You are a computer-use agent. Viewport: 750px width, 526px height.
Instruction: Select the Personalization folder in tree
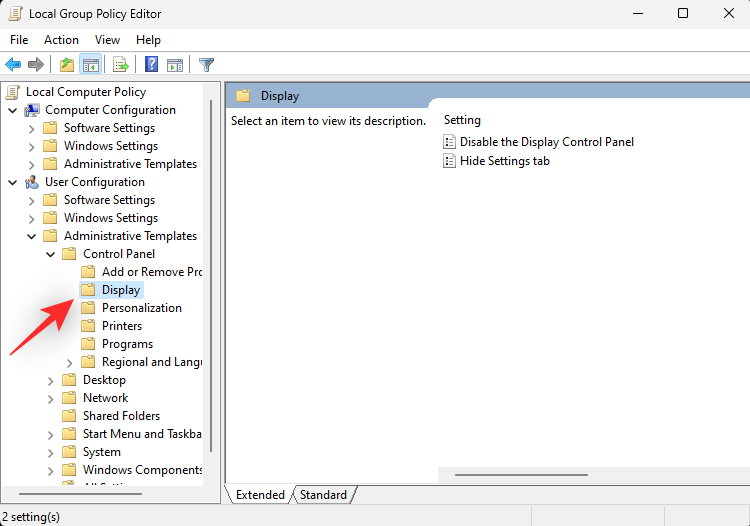click(x=141, y=308)
